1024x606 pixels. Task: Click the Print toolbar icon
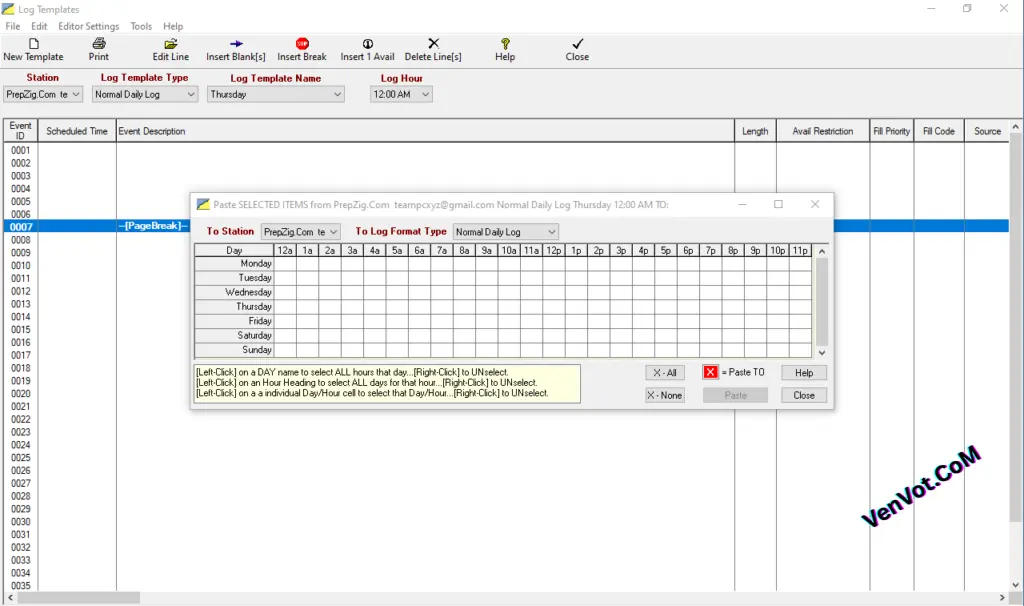[x=99, y=44]
